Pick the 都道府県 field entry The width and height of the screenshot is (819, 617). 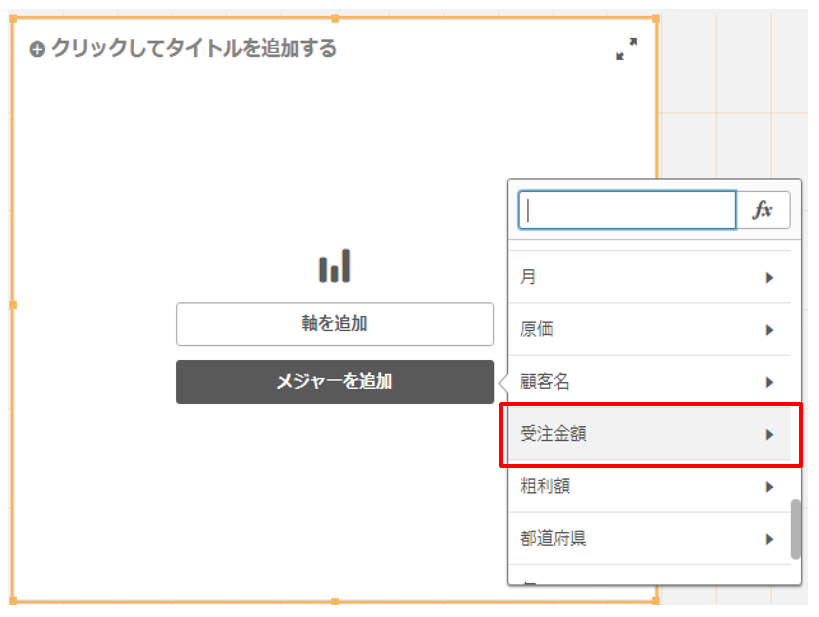553,539
